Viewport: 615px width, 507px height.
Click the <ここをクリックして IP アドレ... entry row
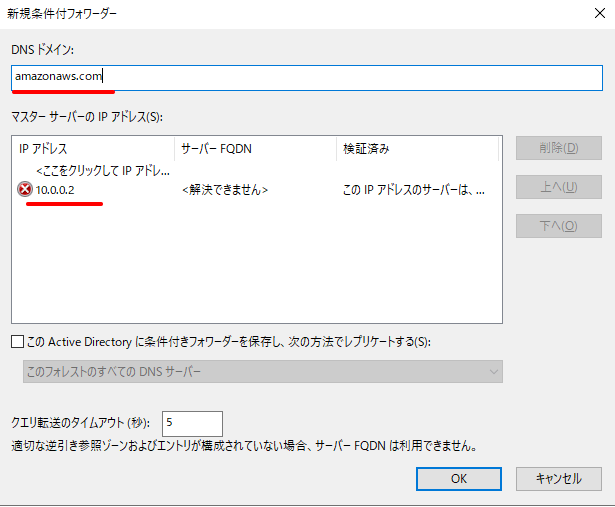(x=103, y=171)
